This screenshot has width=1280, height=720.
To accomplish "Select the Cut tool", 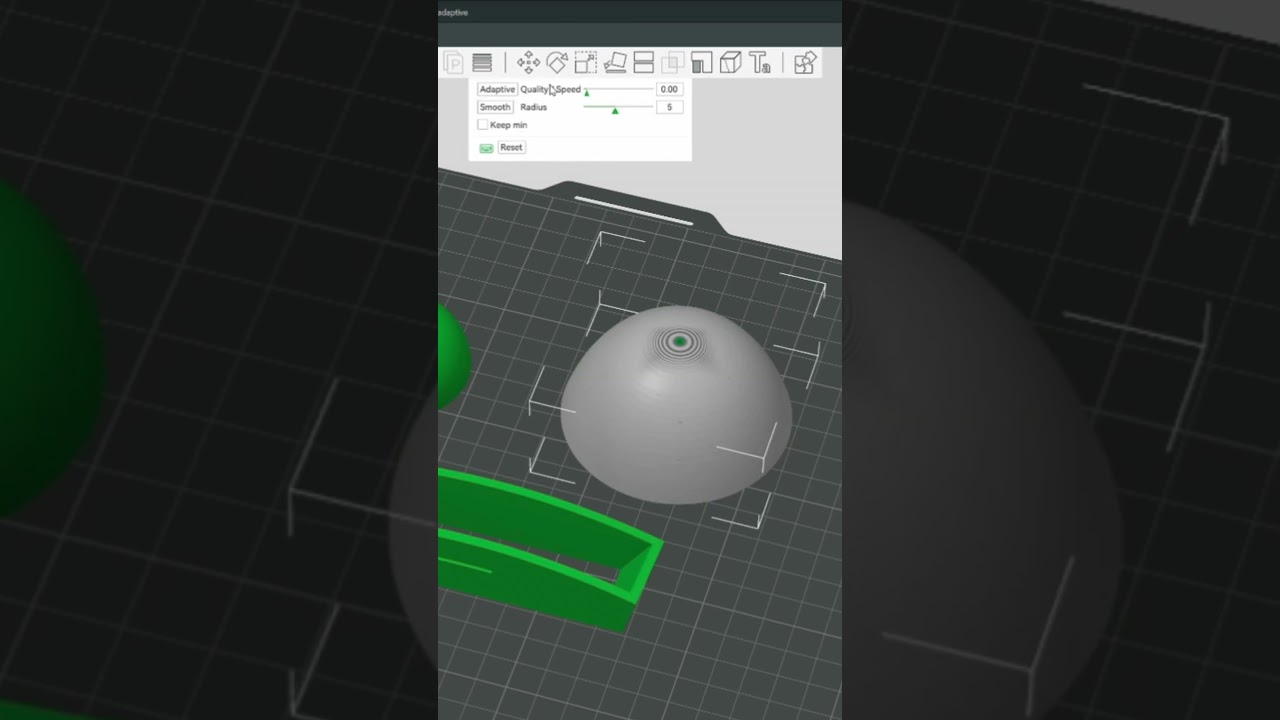I will 644,63.
